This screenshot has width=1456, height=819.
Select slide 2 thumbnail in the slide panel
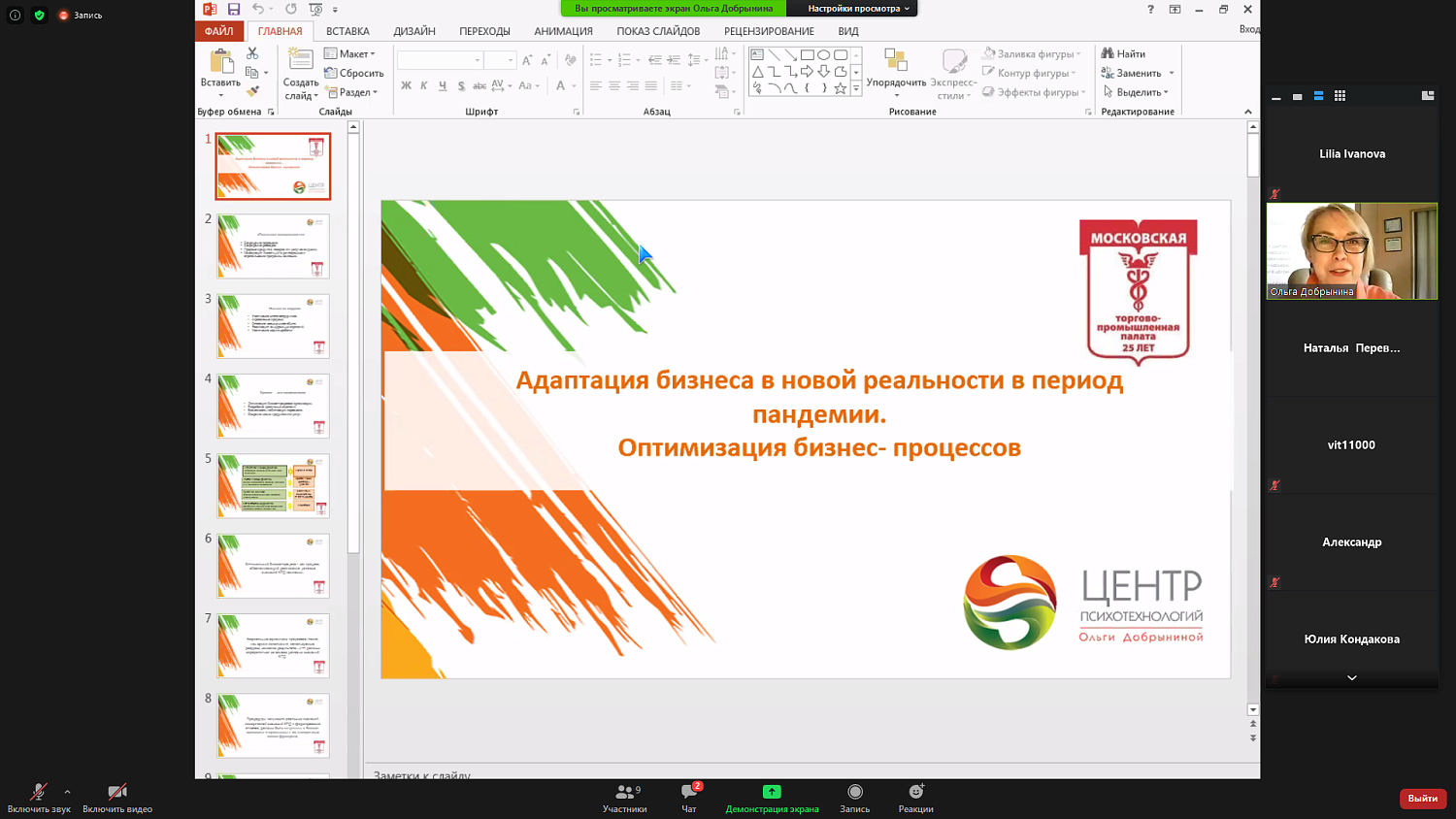coord(273,246)
